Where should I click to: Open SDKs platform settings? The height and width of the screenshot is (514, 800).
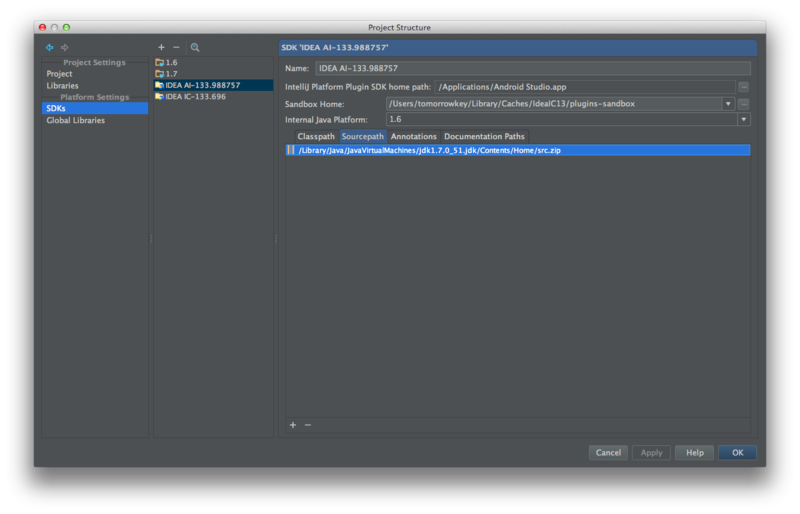95,108
